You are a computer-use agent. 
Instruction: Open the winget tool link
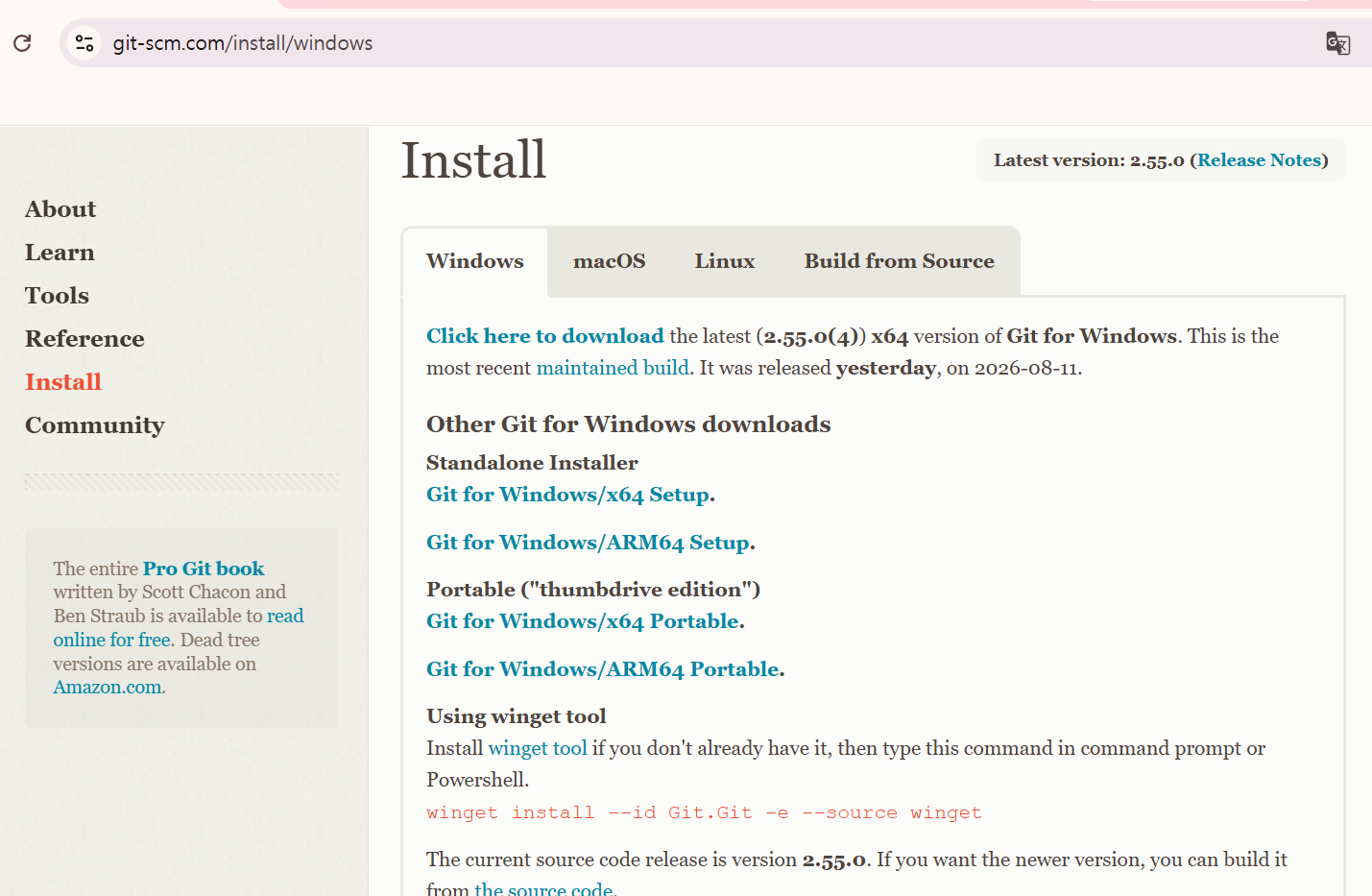(x=538, y=748)
